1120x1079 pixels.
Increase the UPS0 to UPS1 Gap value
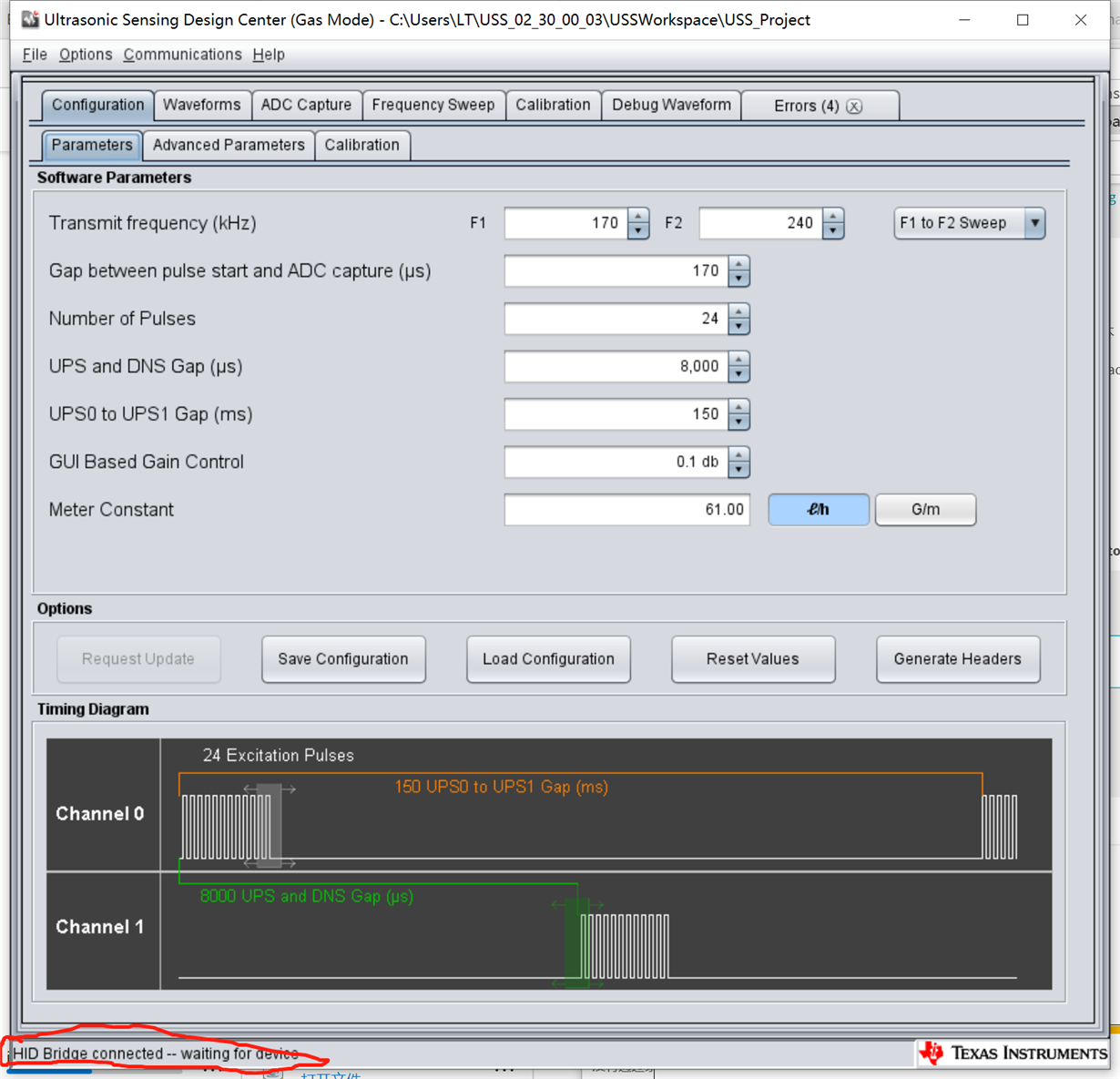[x=738, y=407]
